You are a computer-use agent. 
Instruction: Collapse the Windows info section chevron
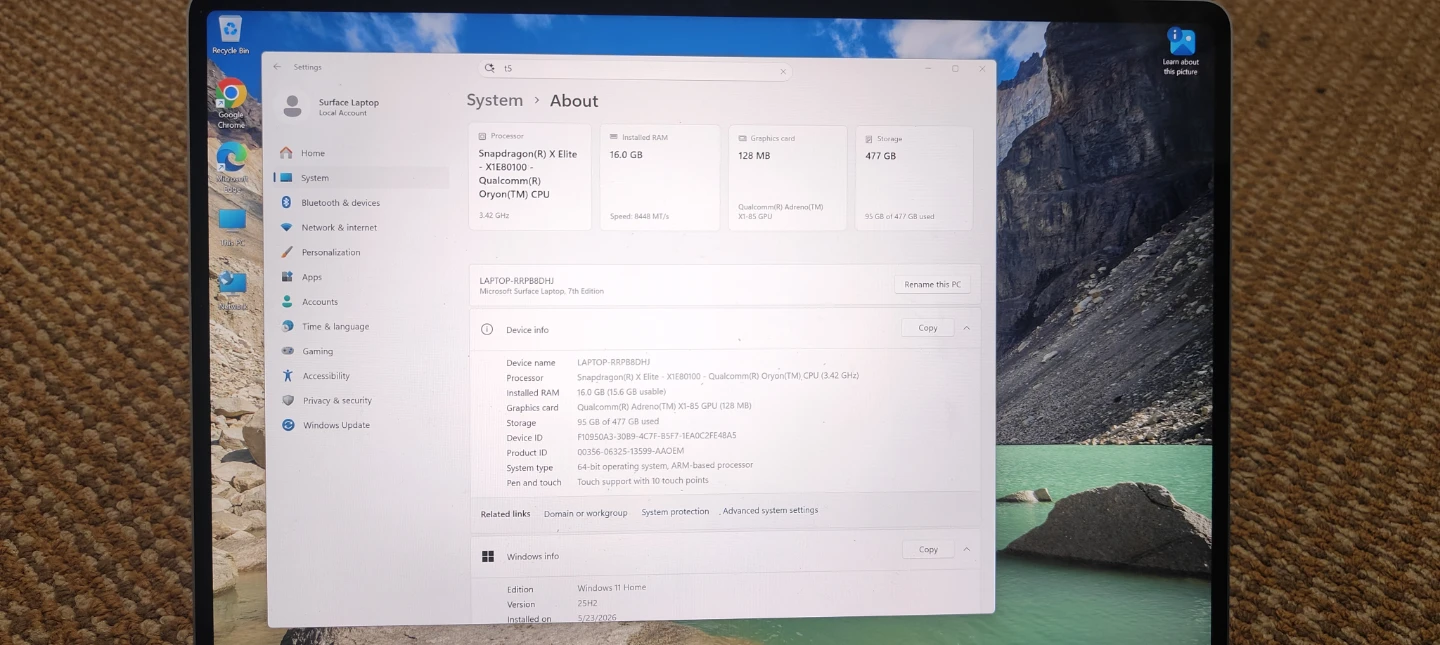pos(967,549)
